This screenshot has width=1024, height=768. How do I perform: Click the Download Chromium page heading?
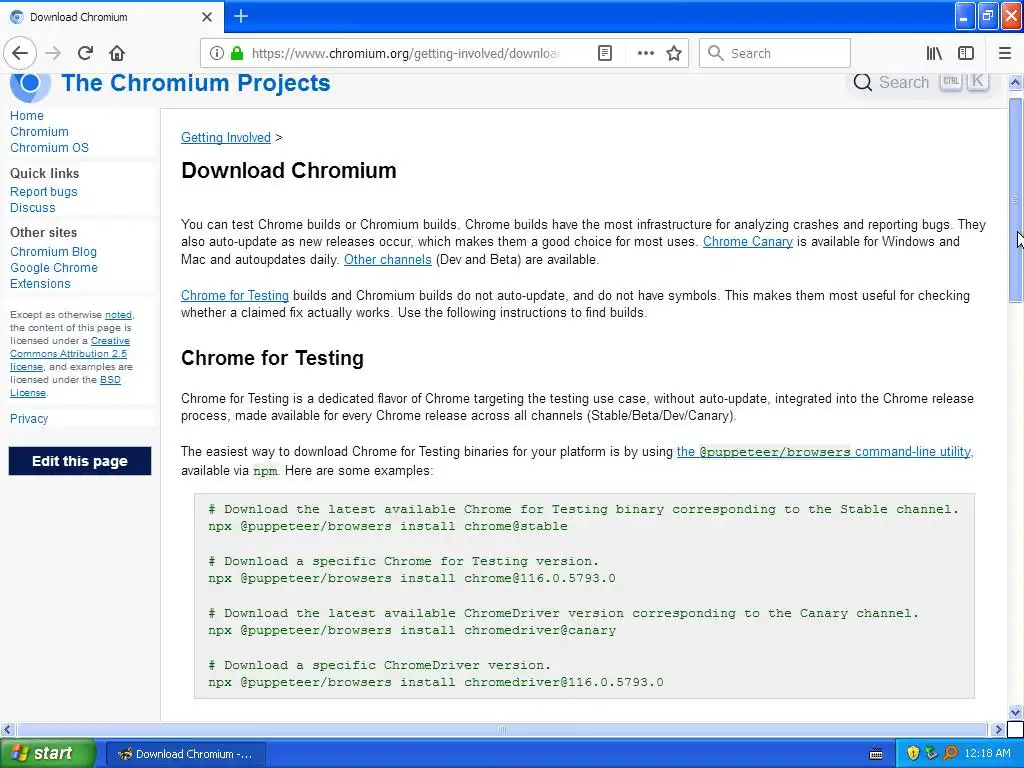coord(289,171)
